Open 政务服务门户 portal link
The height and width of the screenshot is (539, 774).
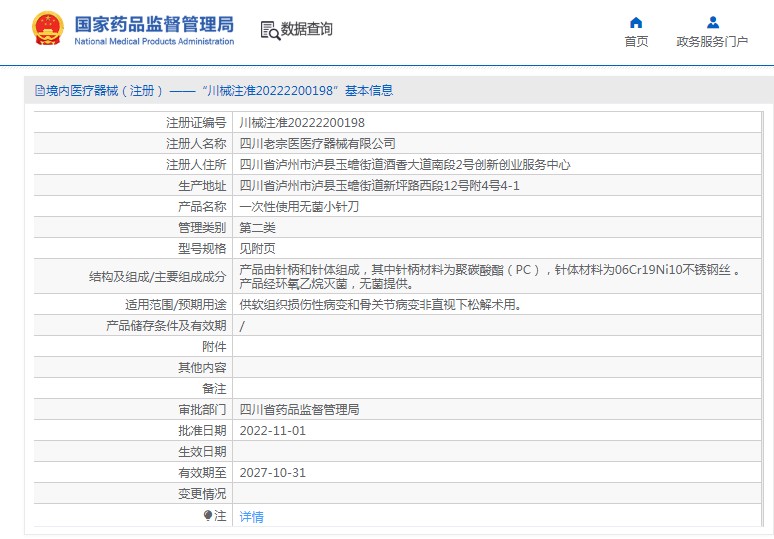pyautogui.click(x=712, y=41)
